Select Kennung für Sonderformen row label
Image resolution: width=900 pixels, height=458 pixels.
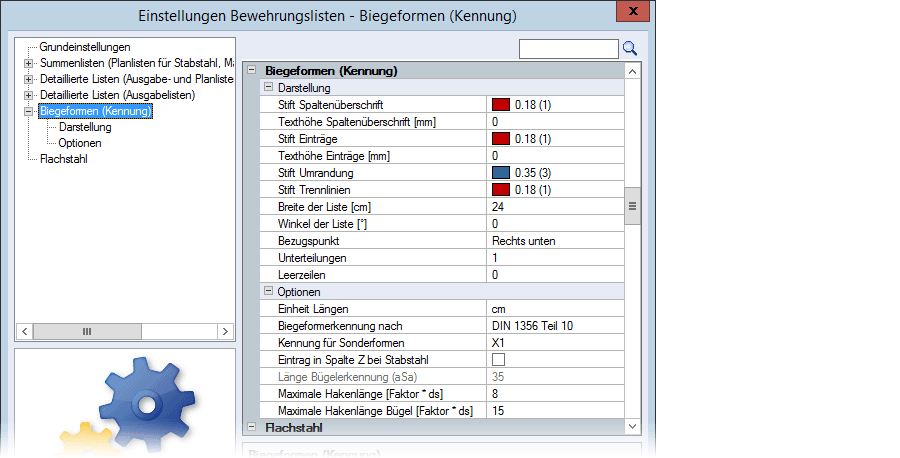[x=341, y=343]
